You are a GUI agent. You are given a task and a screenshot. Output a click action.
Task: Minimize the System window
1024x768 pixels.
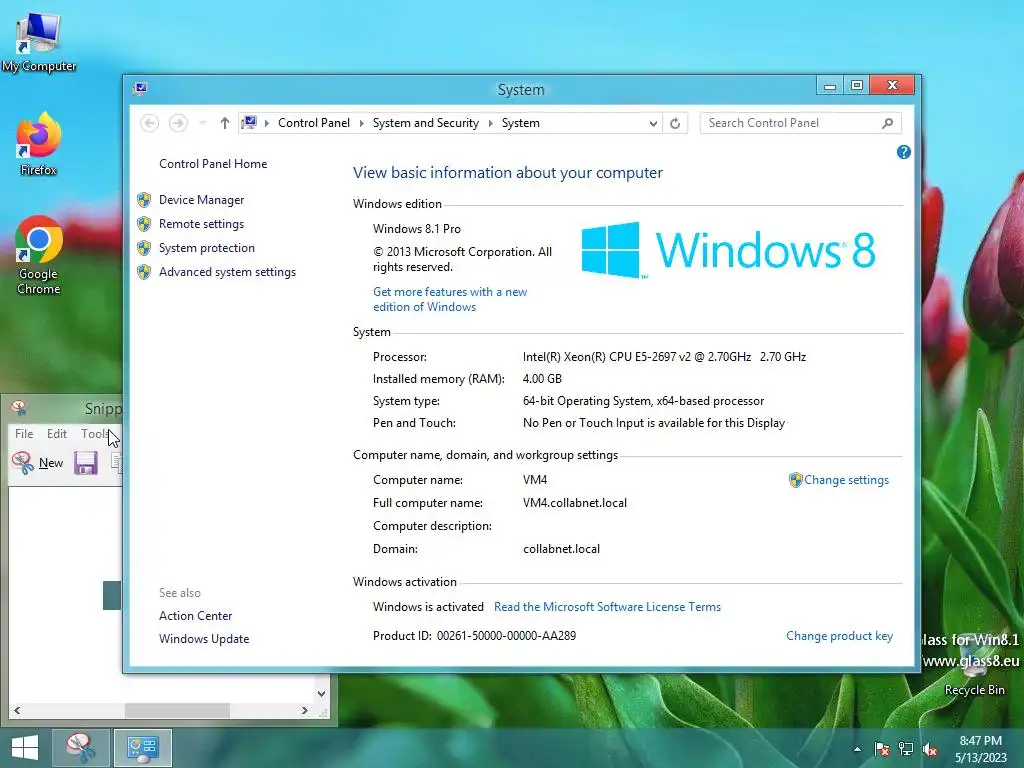[829, 86]
